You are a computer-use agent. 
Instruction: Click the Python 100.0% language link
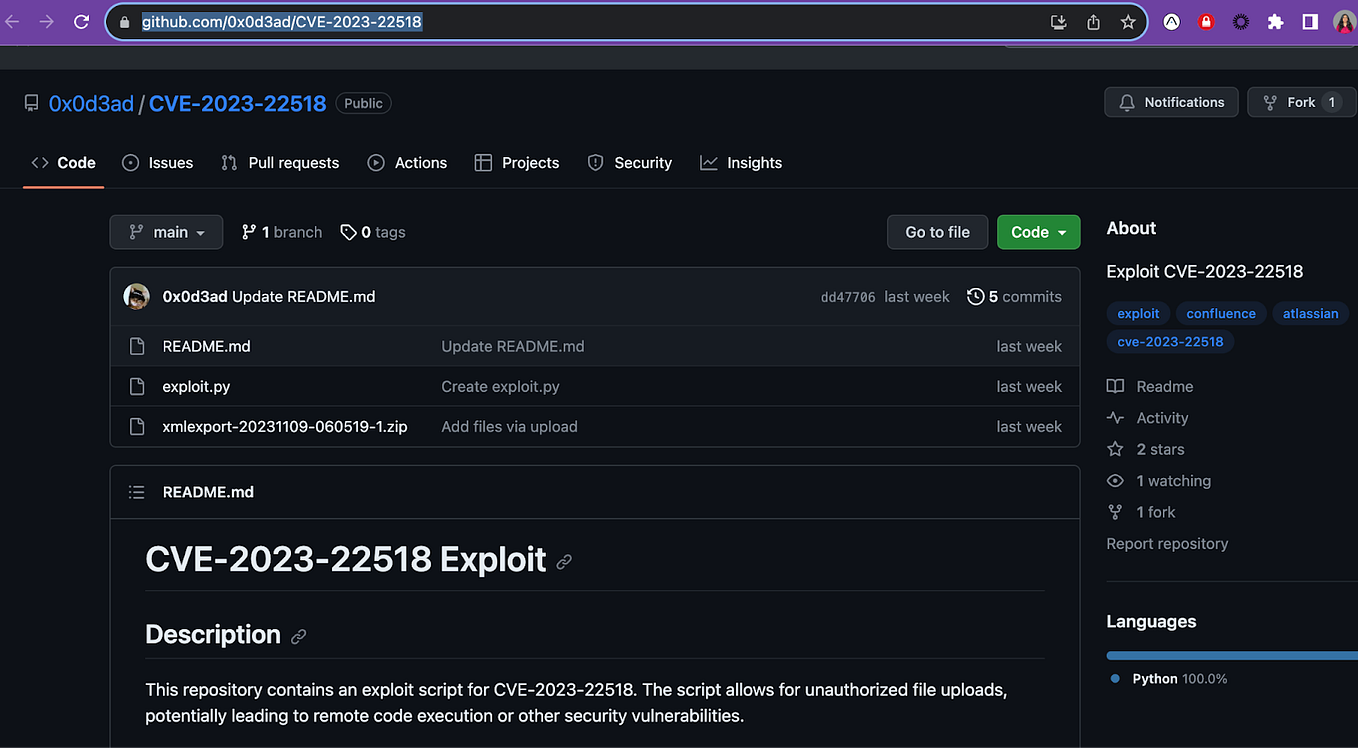[x=1169, y=679]
